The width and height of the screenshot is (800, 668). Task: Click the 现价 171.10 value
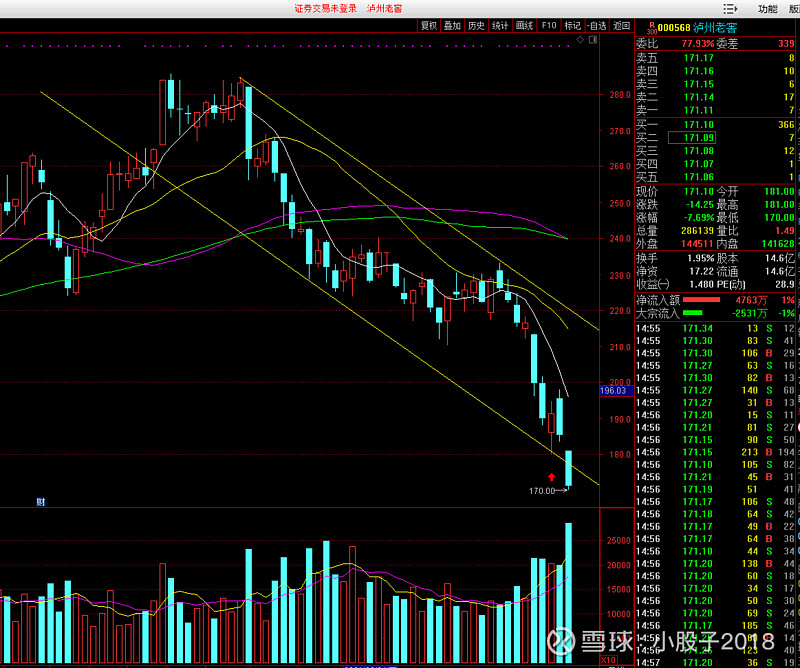(x=698, y=192)
